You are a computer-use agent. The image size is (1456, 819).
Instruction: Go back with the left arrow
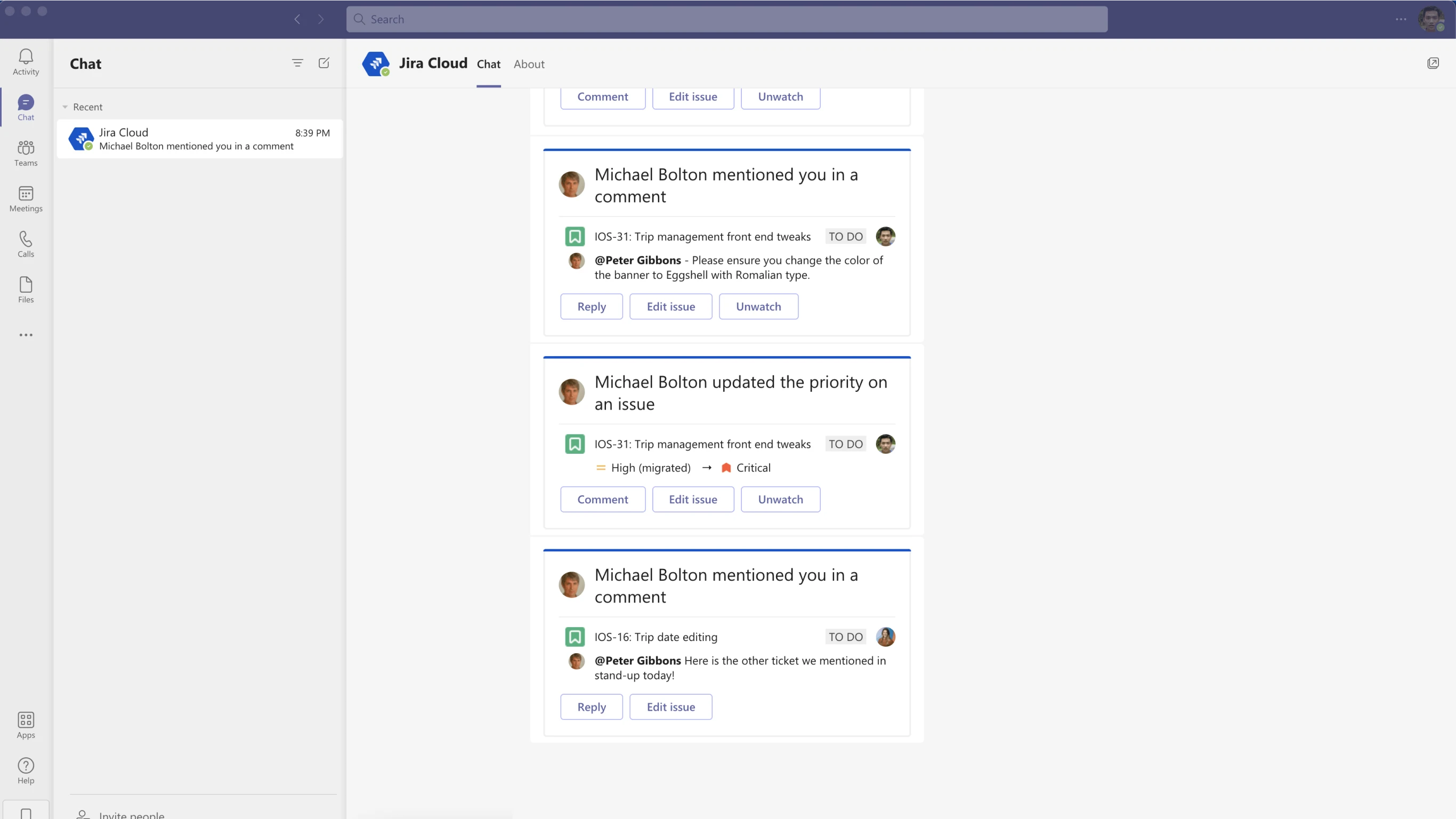[297, 19]
